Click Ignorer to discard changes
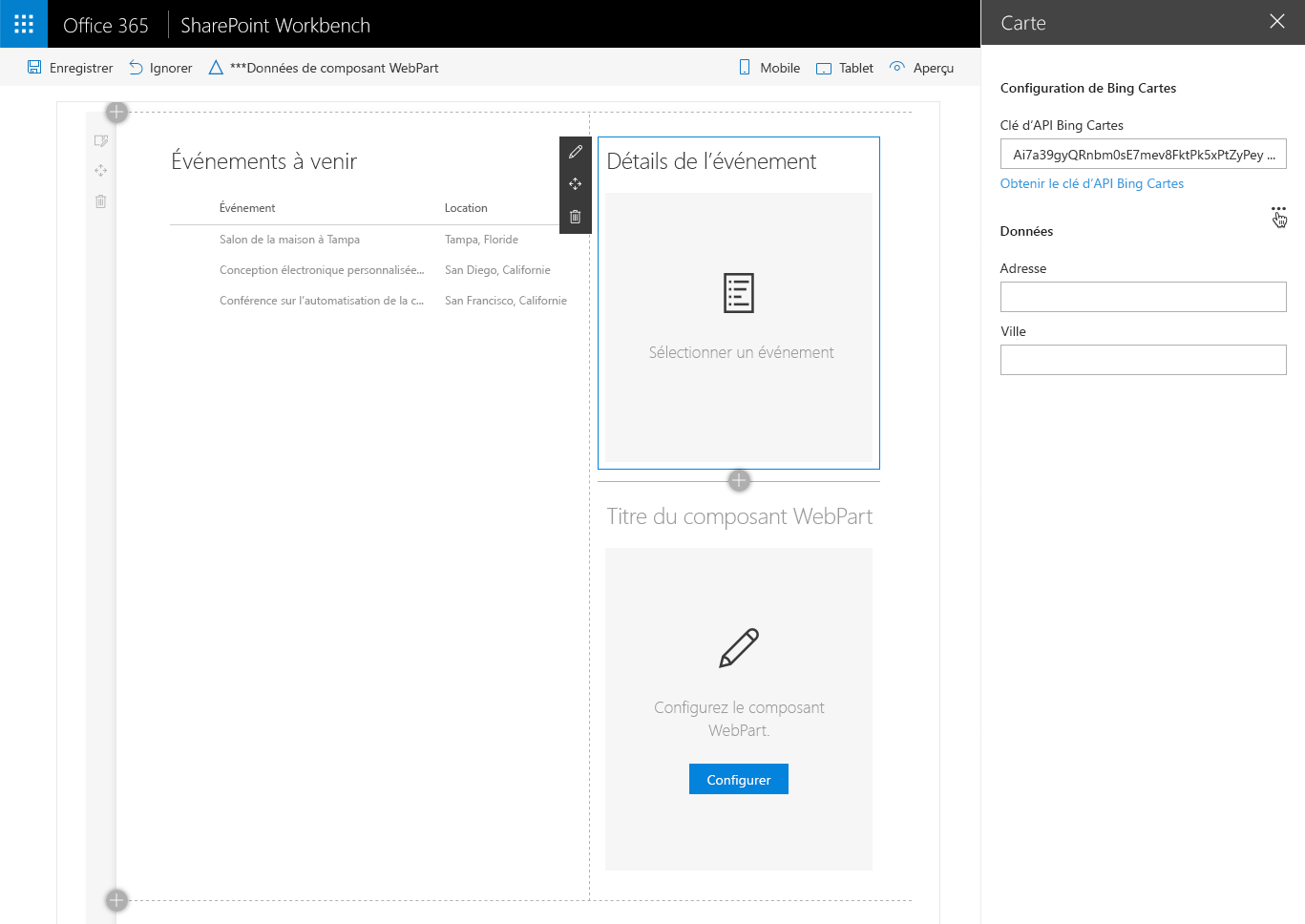Image resolution: width=1305 pixels, height=924 pixels. pyautogui.click(x=159, y=68)
